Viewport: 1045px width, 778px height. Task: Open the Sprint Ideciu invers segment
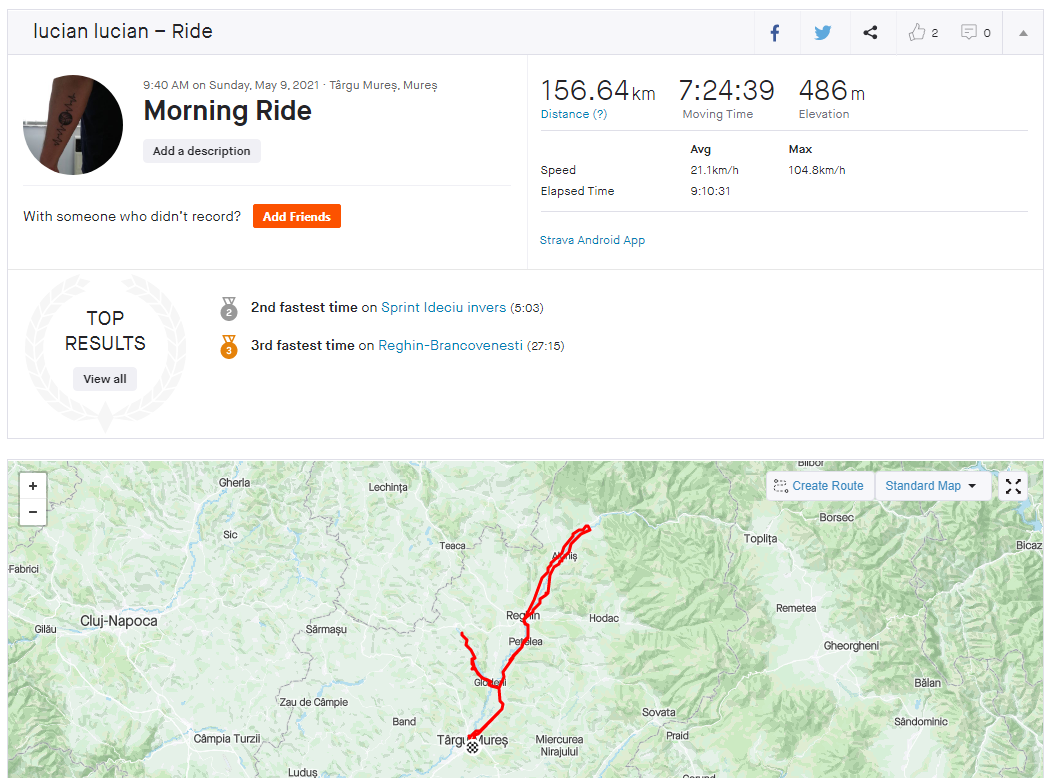443,308
